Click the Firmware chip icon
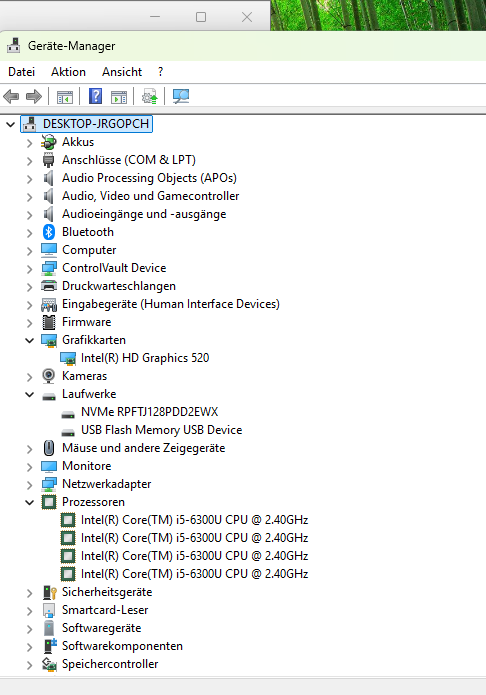Screen dimensions: 486x695 click(x=49, y=322)
